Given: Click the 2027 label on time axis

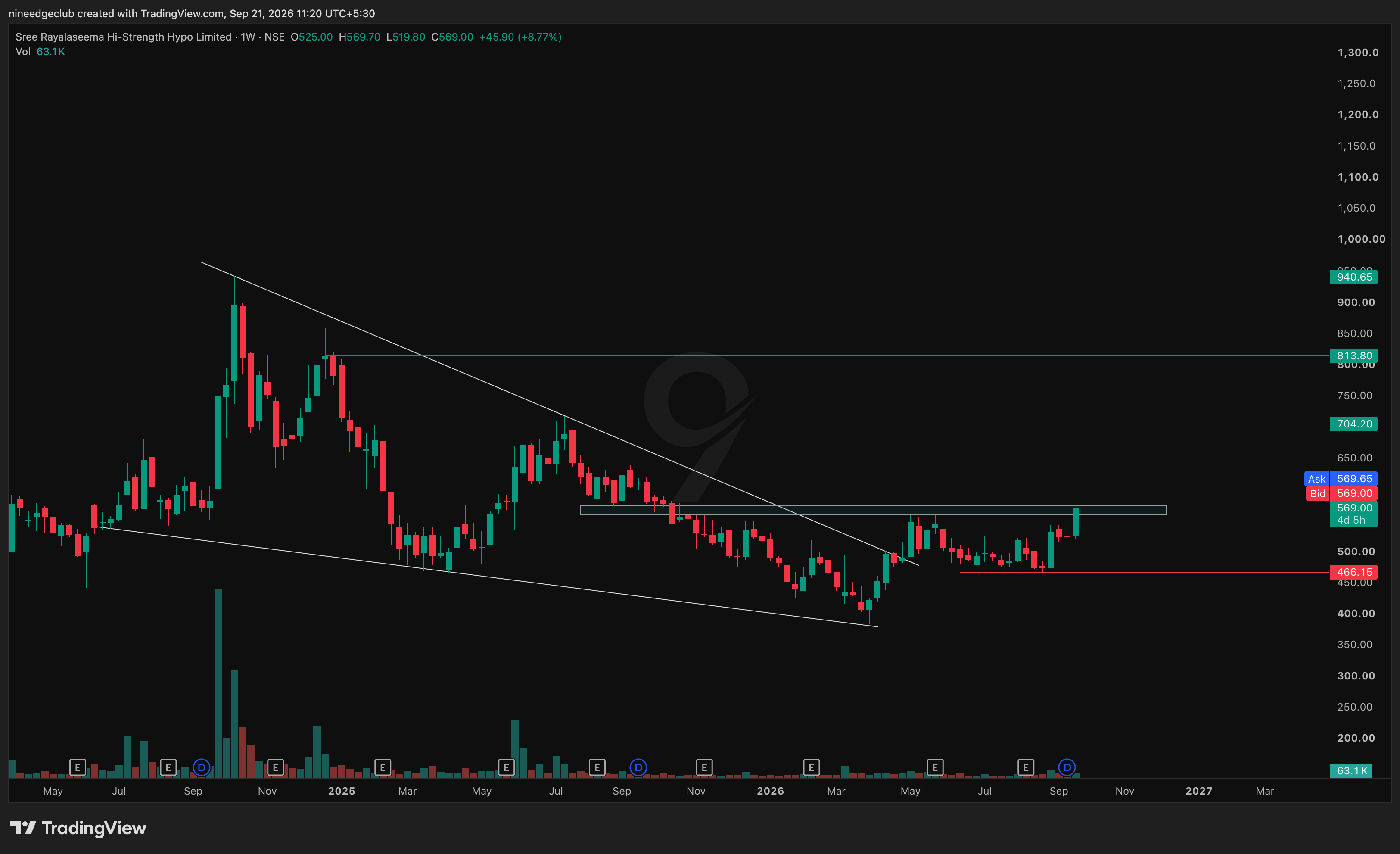Looking at the screenshot, I should (1199, 791).
